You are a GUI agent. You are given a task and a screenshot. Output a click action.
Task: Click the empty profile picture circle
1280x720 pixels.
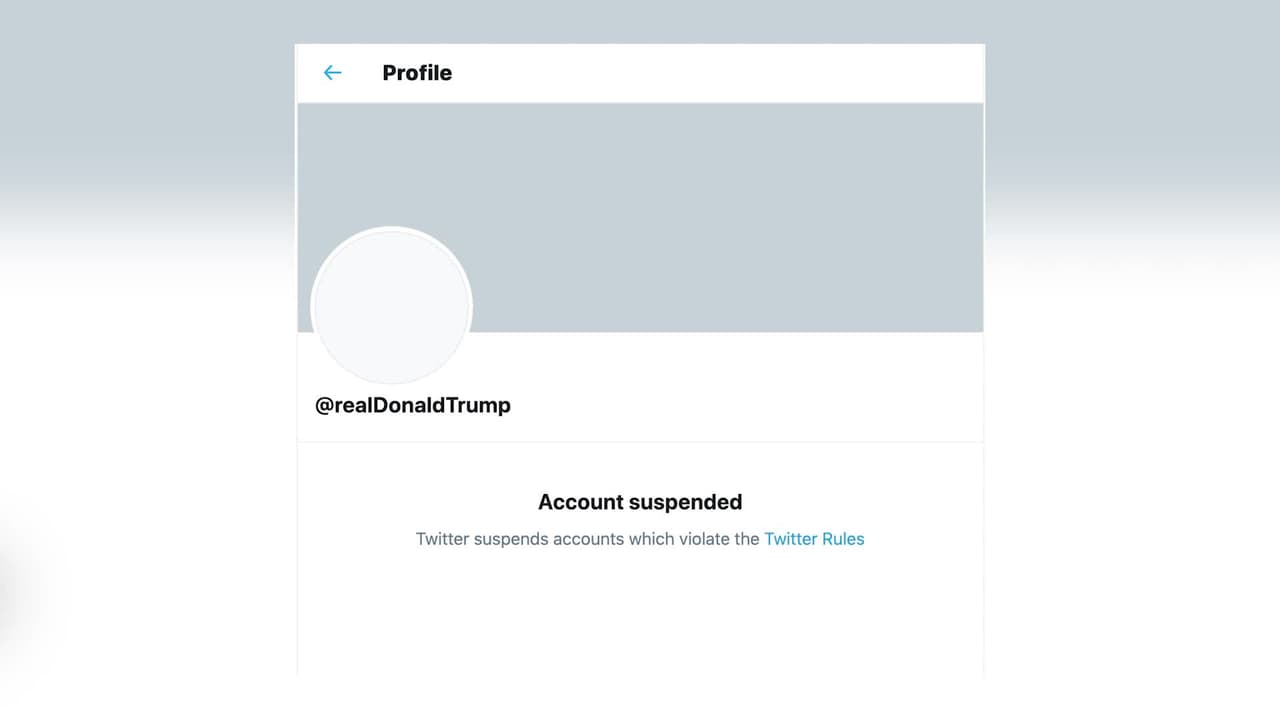(x=391, y=306)
